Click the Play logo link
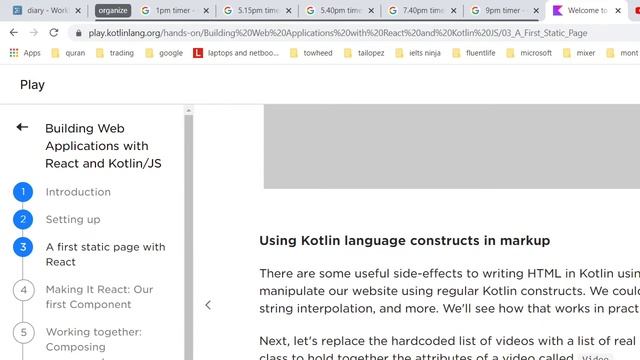640x360 pixels. point(32,84)
